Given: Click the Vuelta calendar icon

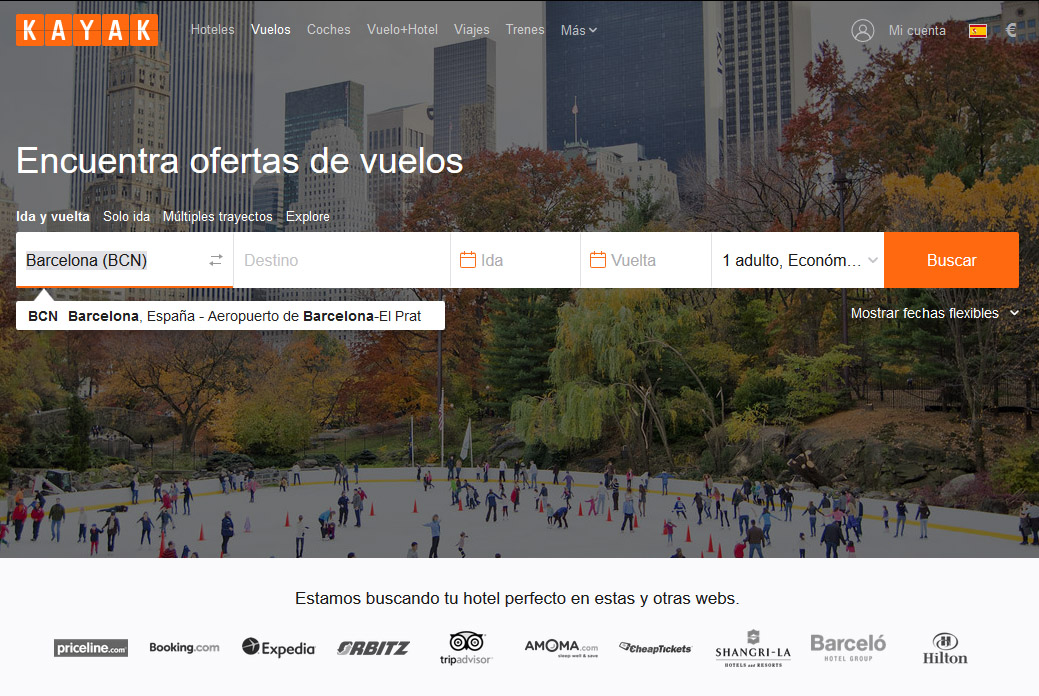Looking at the screenshot, I should pyautogui.click(x=598, y=260).
